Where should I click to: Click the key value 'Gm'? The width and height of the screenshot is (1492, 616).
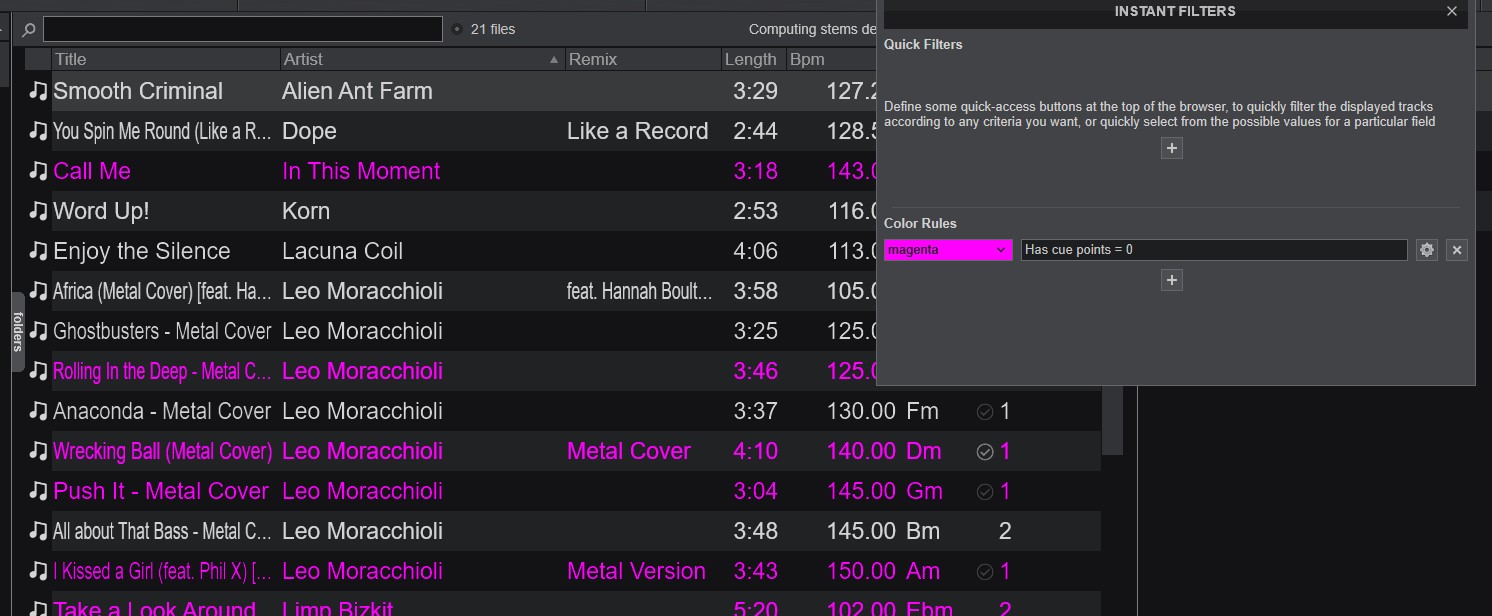924,491
